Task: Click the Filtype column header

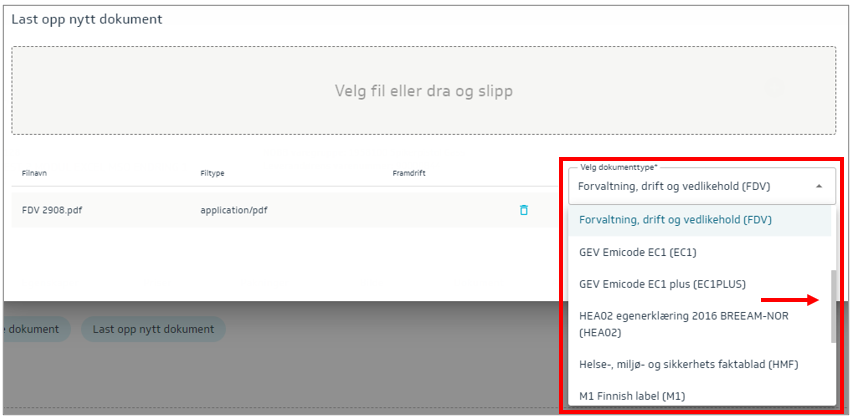Action: [x=212, y=173]
